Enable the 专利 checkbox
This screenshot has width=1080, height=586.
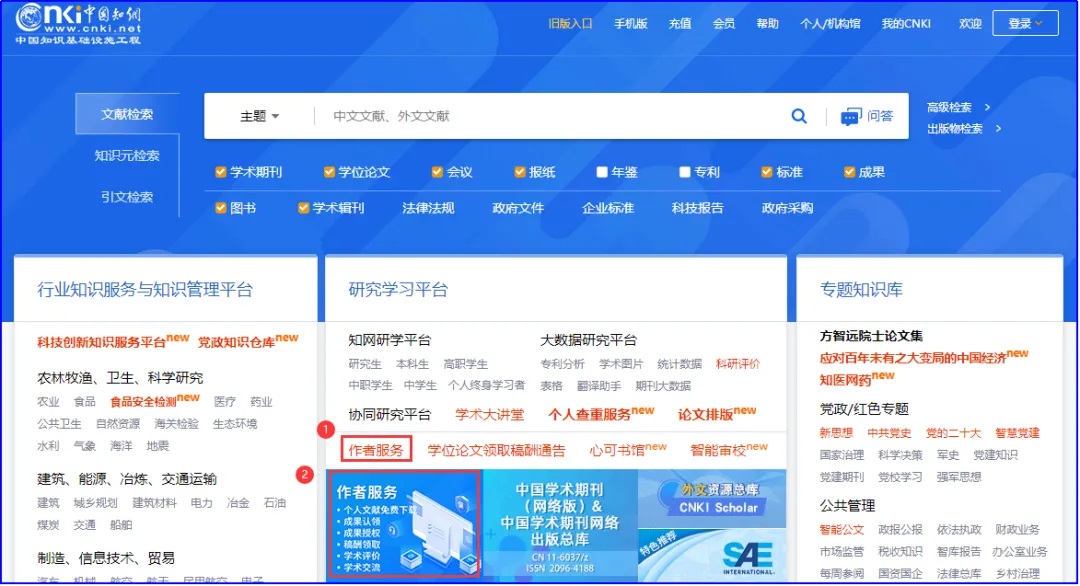685,172
